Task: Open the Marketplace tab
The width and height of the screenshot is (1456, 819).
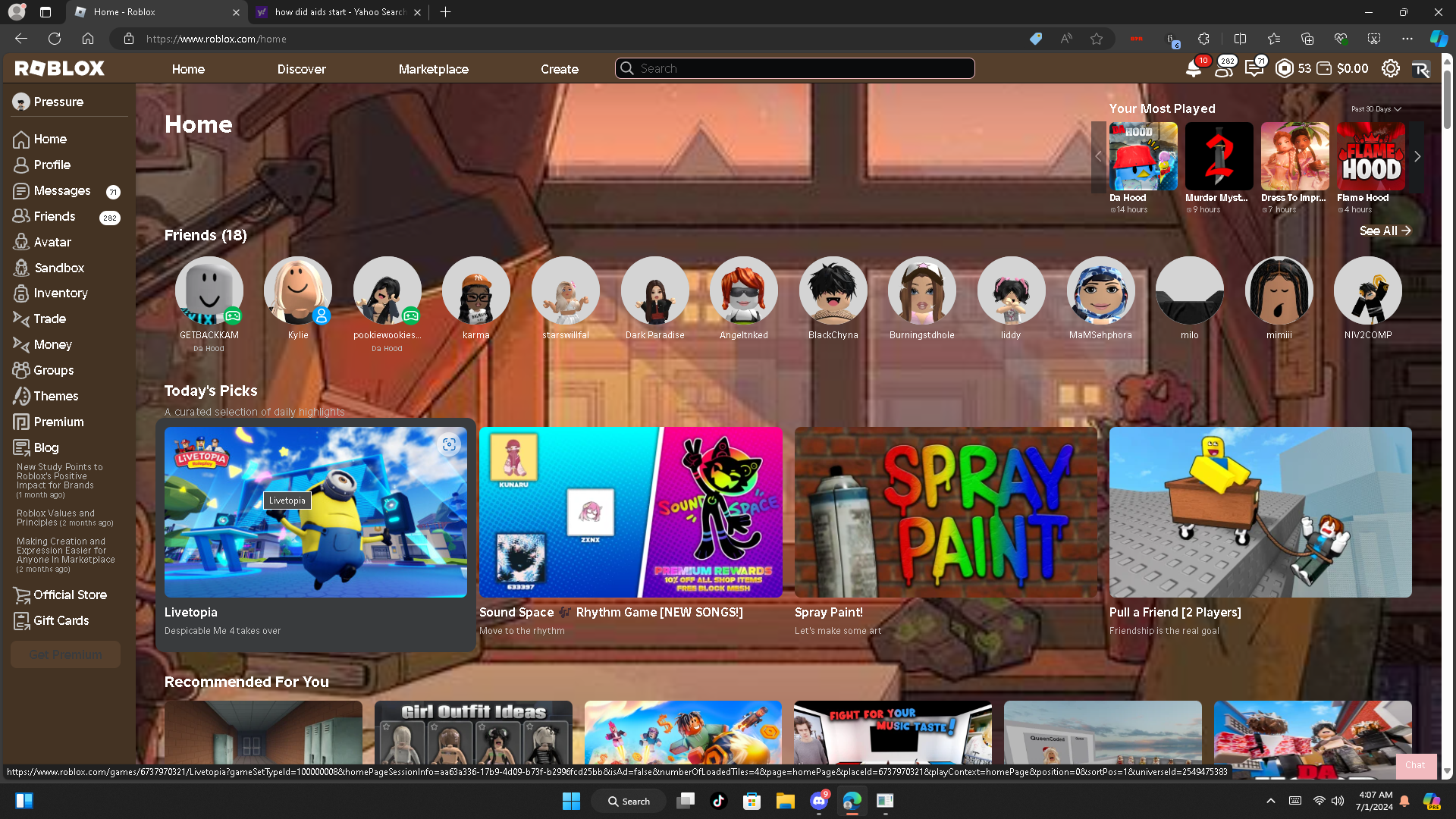Action: tap(434, 69)
